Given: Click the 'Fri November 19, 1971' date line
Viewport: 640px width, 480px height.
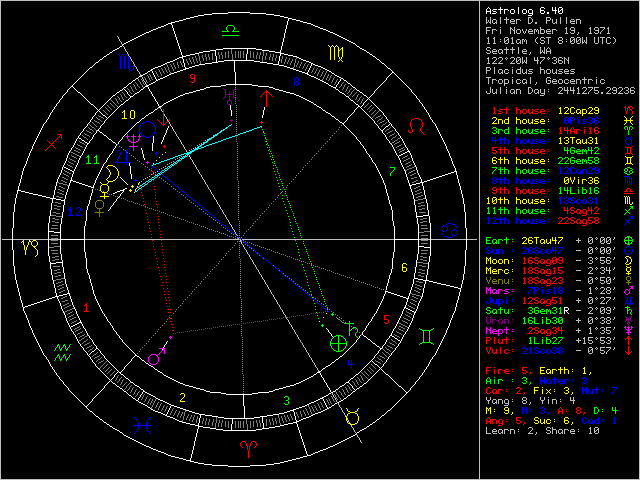Looking at the screenshot, I should point(548,31).
